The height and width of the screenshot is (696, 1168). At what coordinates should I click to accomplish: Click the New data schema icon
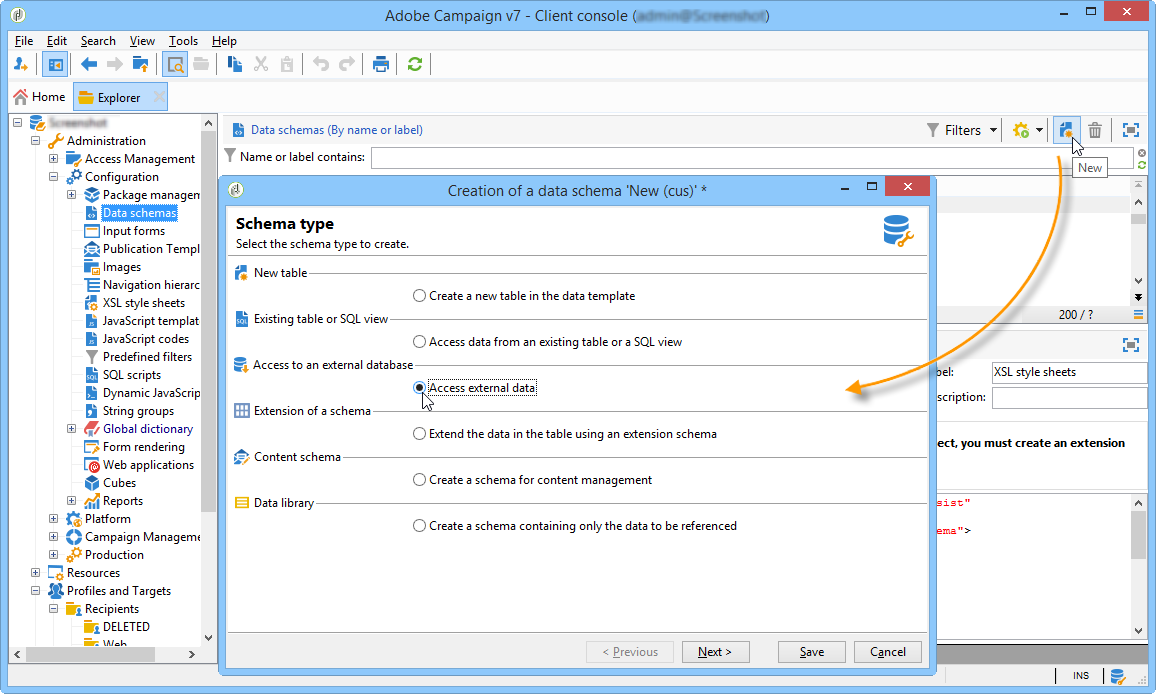(1067, 130)
